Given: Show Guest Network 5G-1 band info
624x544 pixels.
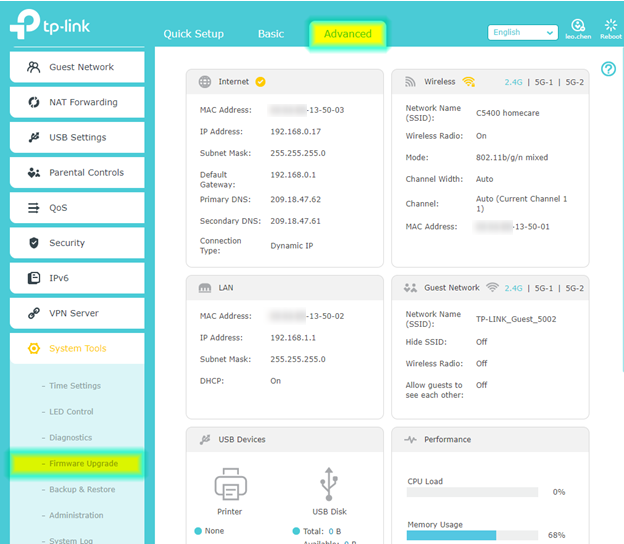Looking at the screenshot, I should (544, 288).
